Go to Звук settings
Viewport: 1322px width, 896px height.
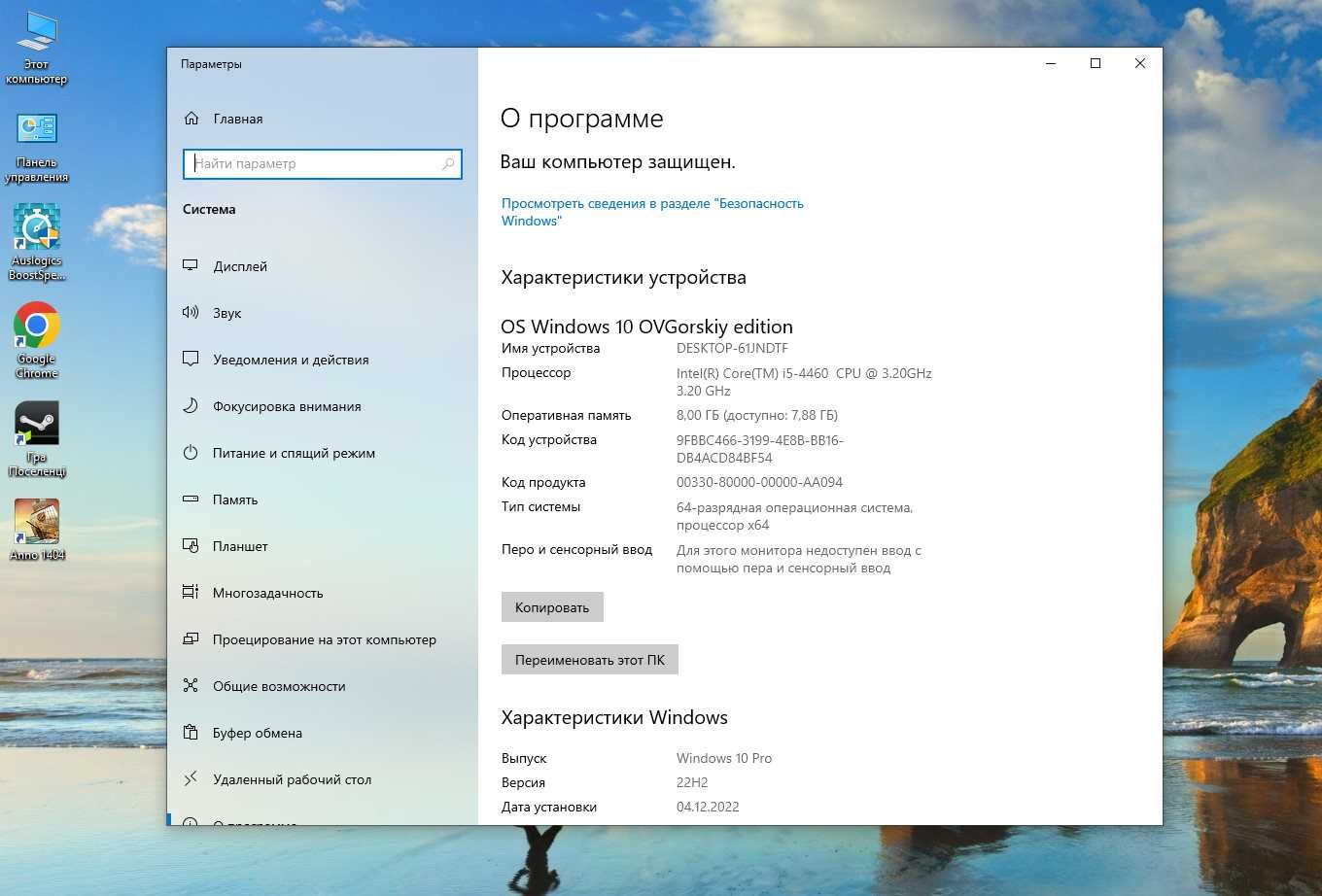pos(226,313)
